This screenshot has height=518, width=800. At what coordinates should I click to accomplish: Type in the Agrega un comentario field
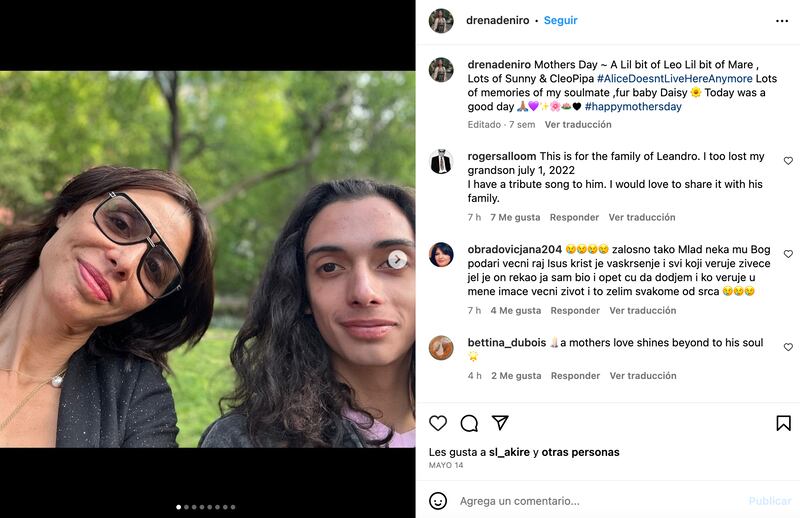pos(590,501)
